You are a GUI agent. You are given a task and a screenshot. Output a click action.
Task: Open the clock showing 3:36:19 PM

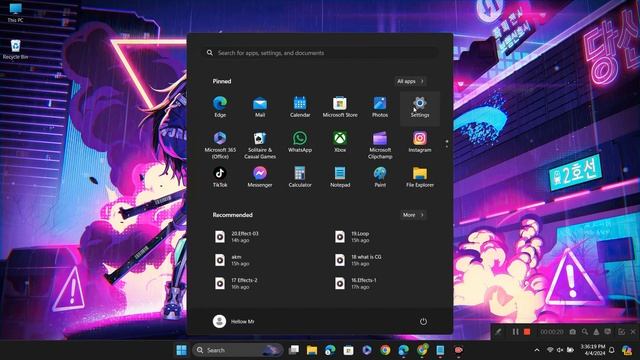(x=593, y=350)
